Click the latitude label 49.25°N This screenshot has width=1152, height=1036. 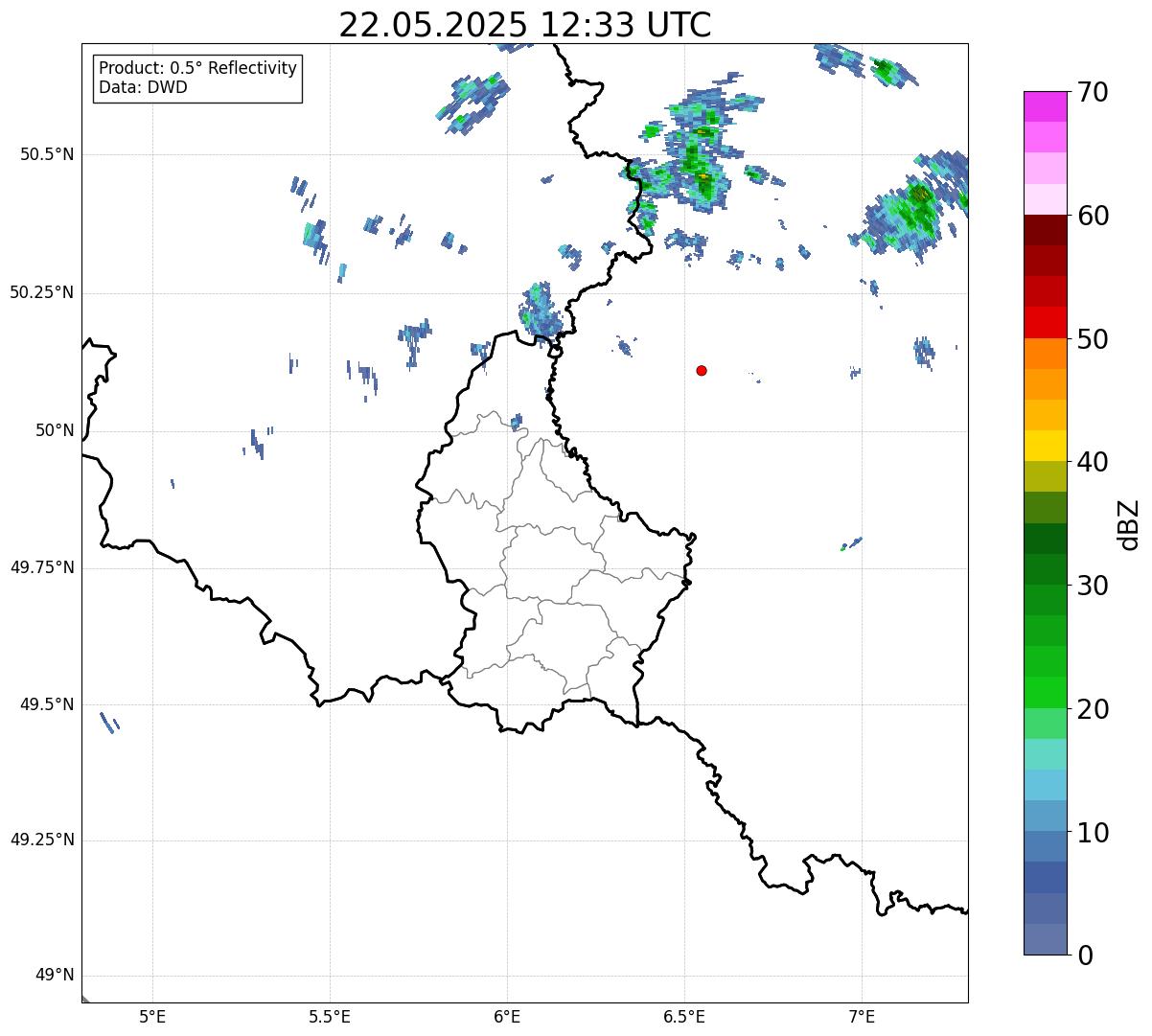42,840
